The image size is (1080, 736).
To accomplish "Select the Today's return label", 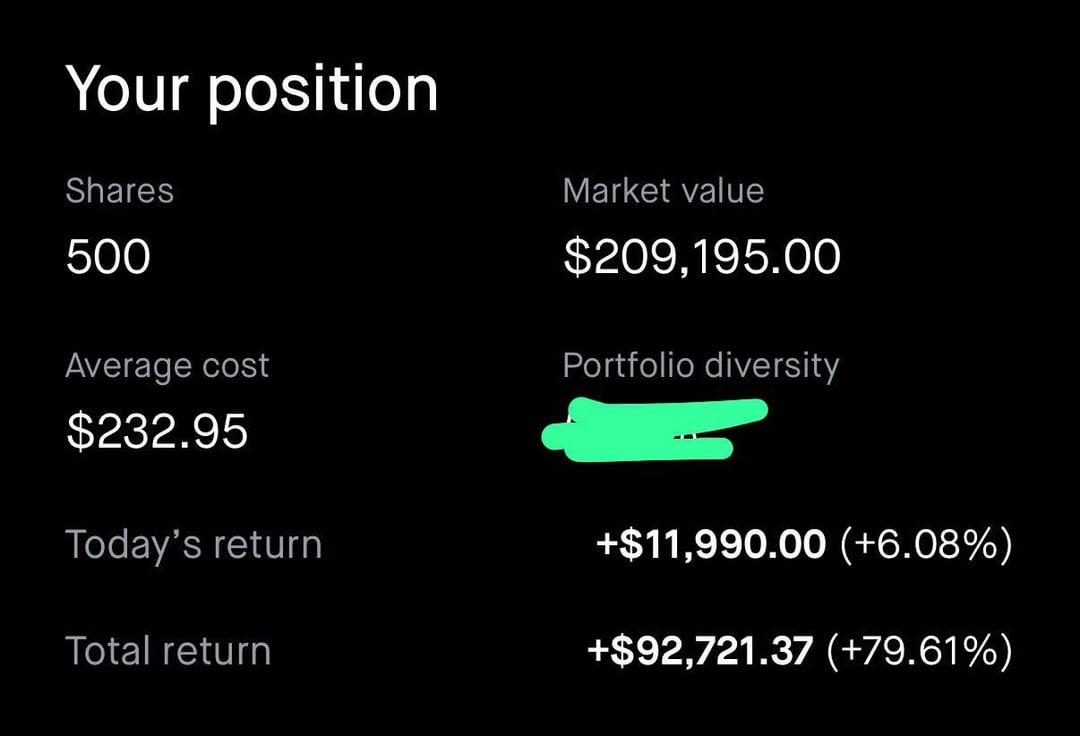I will click(194, 545).
